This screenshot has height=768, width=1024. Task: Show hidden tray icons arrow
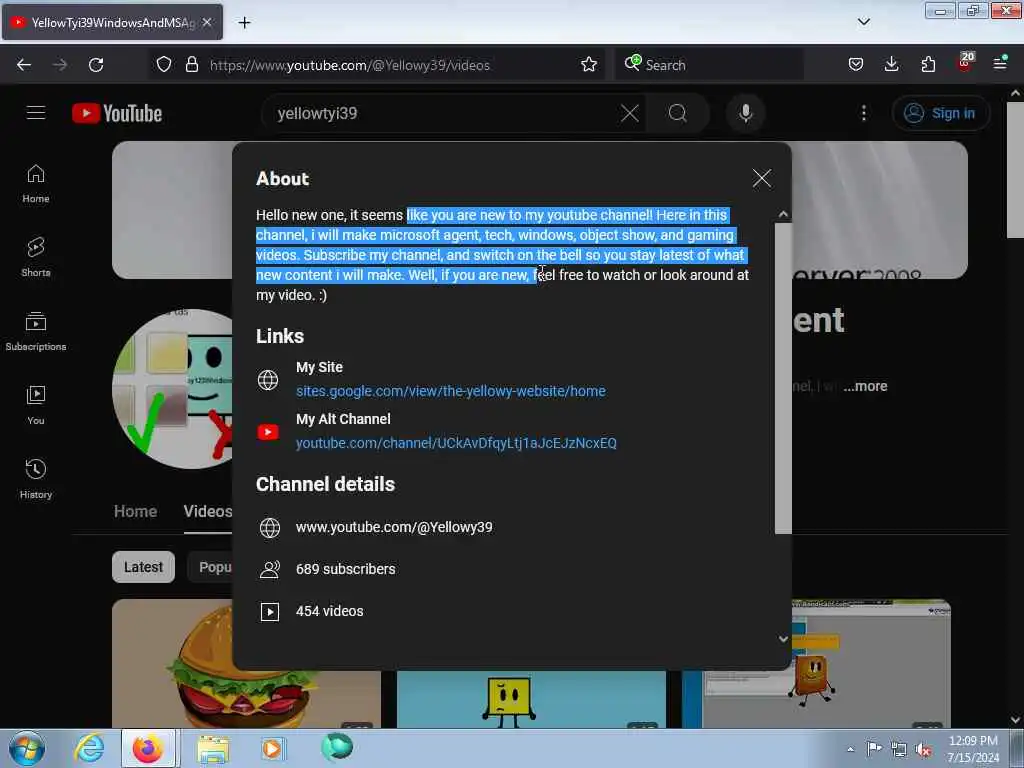click(850, 748)
